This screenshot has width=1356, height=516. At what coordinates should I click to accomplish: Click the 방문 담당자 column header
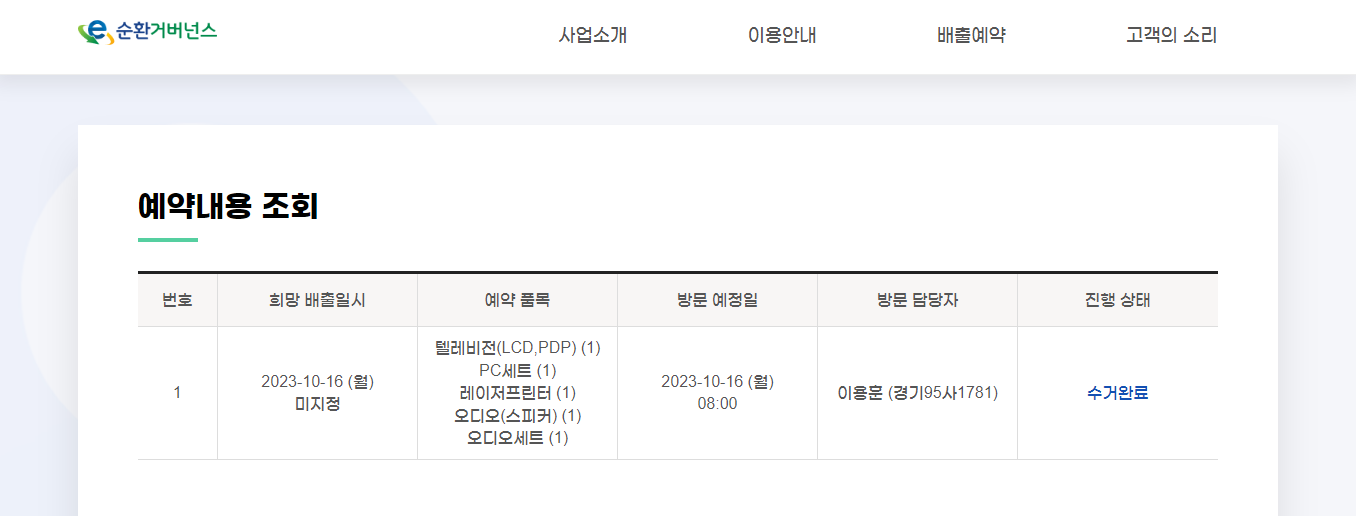click(917, 300)
